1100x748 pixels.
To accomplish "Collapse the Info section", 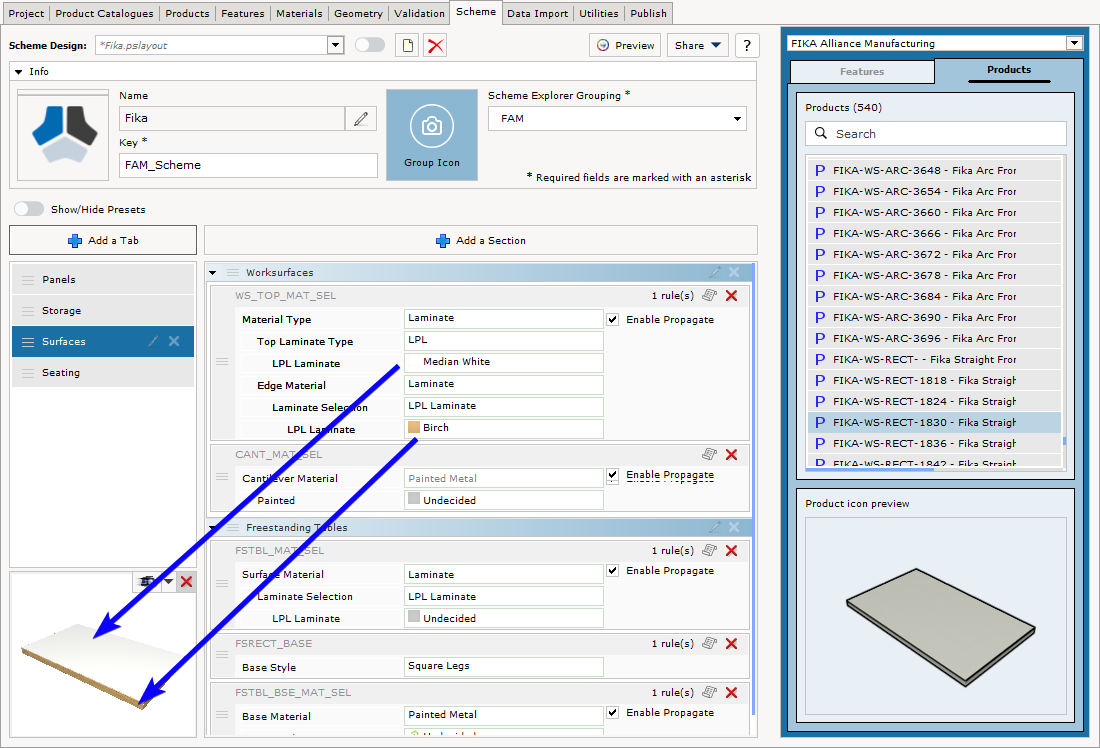I will tap(19, 72).
